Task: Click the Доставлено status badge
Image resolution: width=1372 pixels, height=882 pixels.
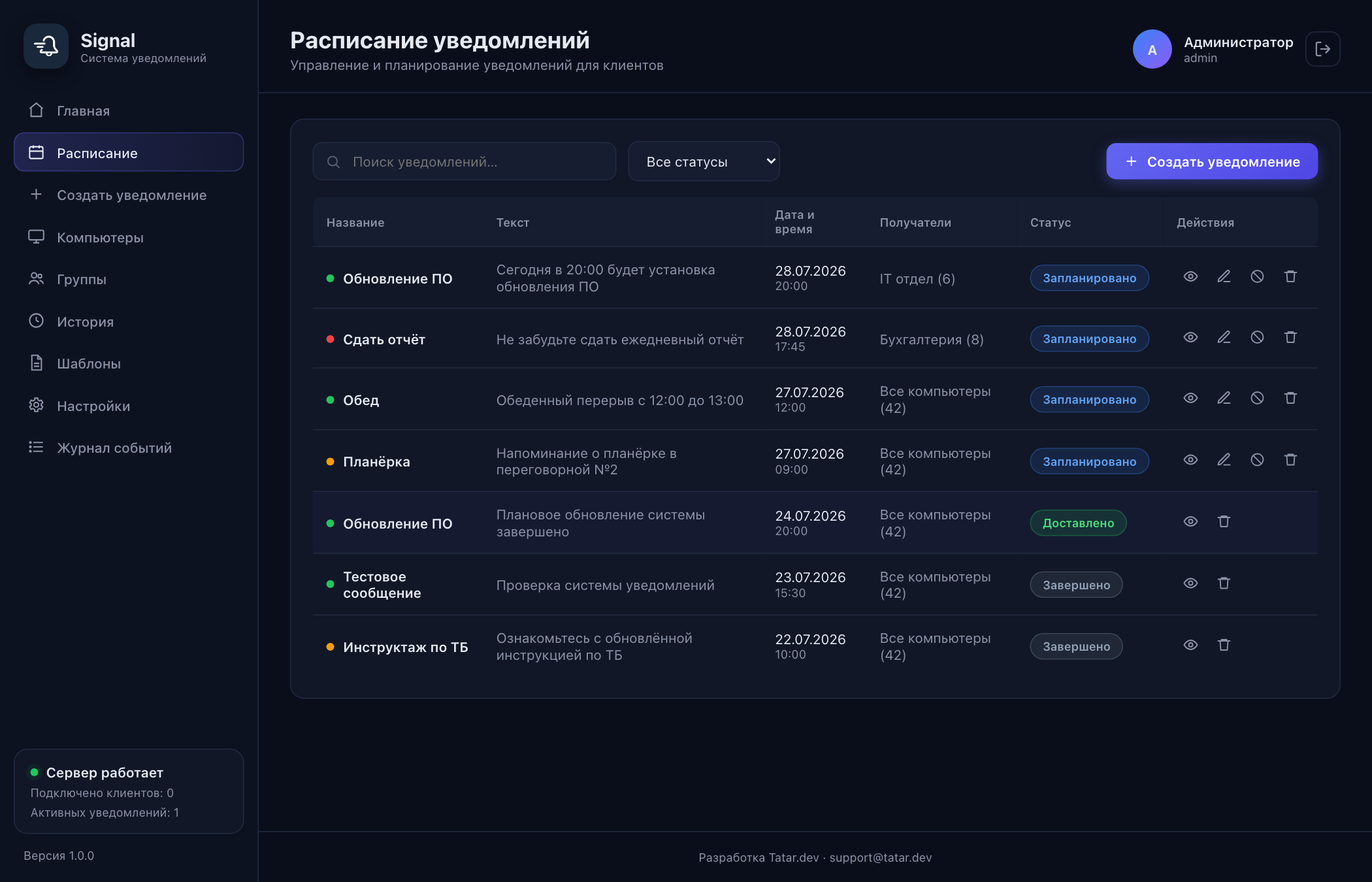Action: click(1078, 523)
